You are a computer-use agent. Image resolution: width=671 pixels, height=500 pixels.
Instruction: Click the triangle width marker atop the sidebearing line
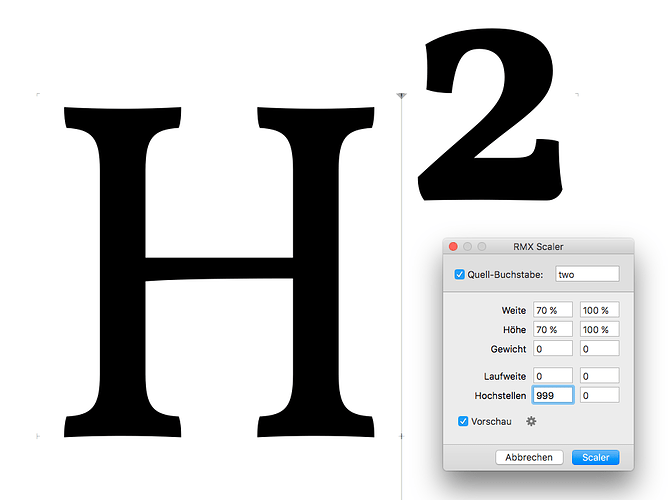click(401, 95)
